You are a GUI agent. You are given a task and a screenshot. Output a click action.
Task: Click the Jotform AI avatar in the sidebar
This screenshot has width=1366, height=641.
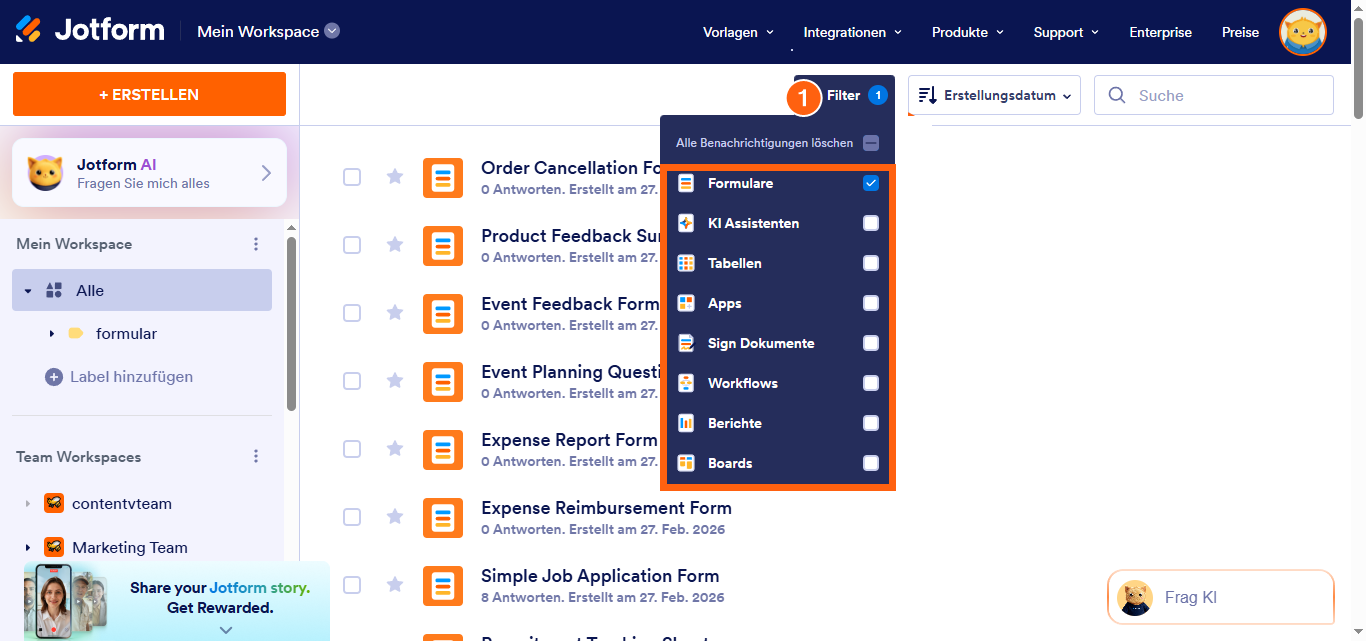(x=46, y=171)
